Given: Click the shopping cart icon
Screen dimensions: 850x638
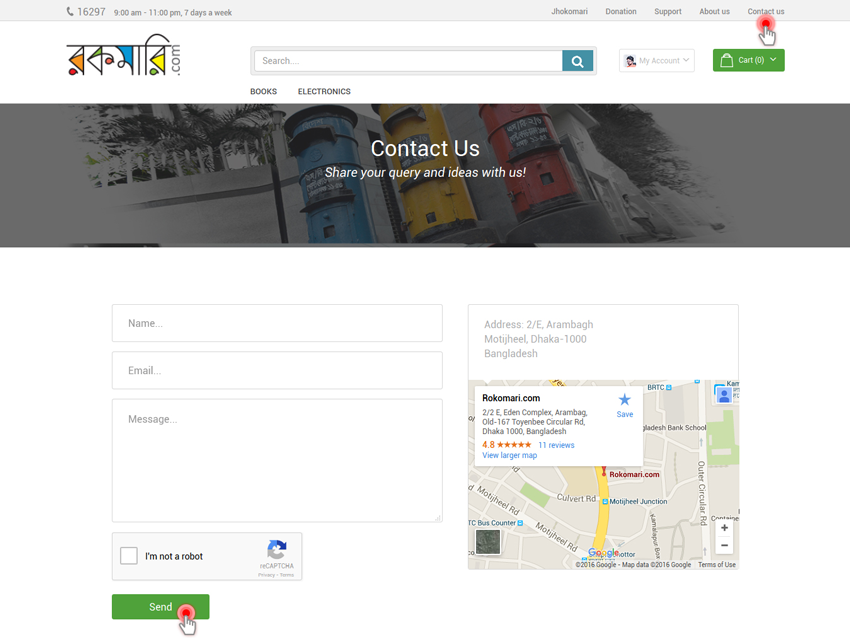Looking at the screenshot, I should [727, 60].
